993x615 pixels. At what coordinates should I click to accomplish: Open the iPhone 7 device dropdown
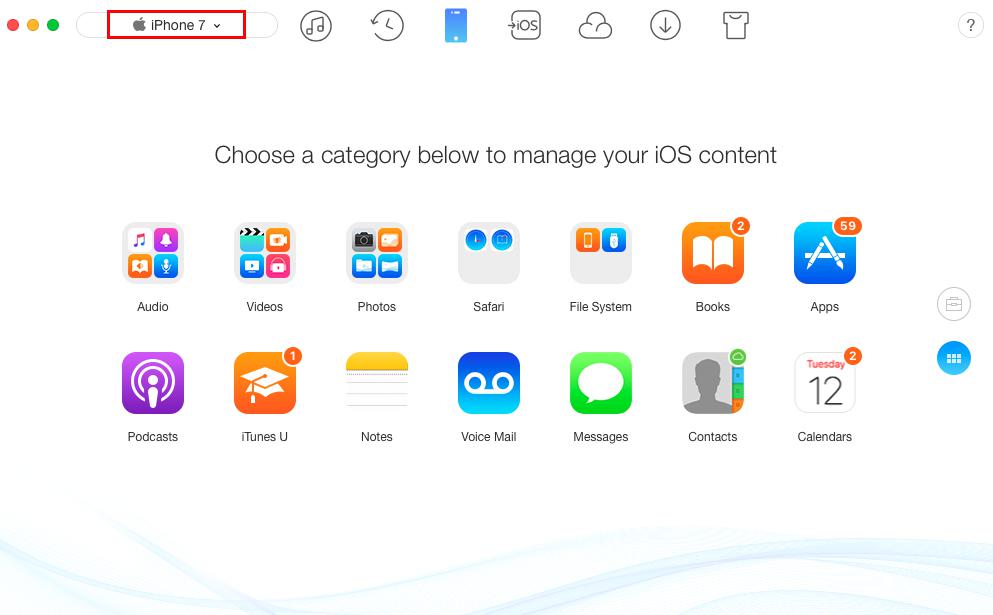coord(177,25)
